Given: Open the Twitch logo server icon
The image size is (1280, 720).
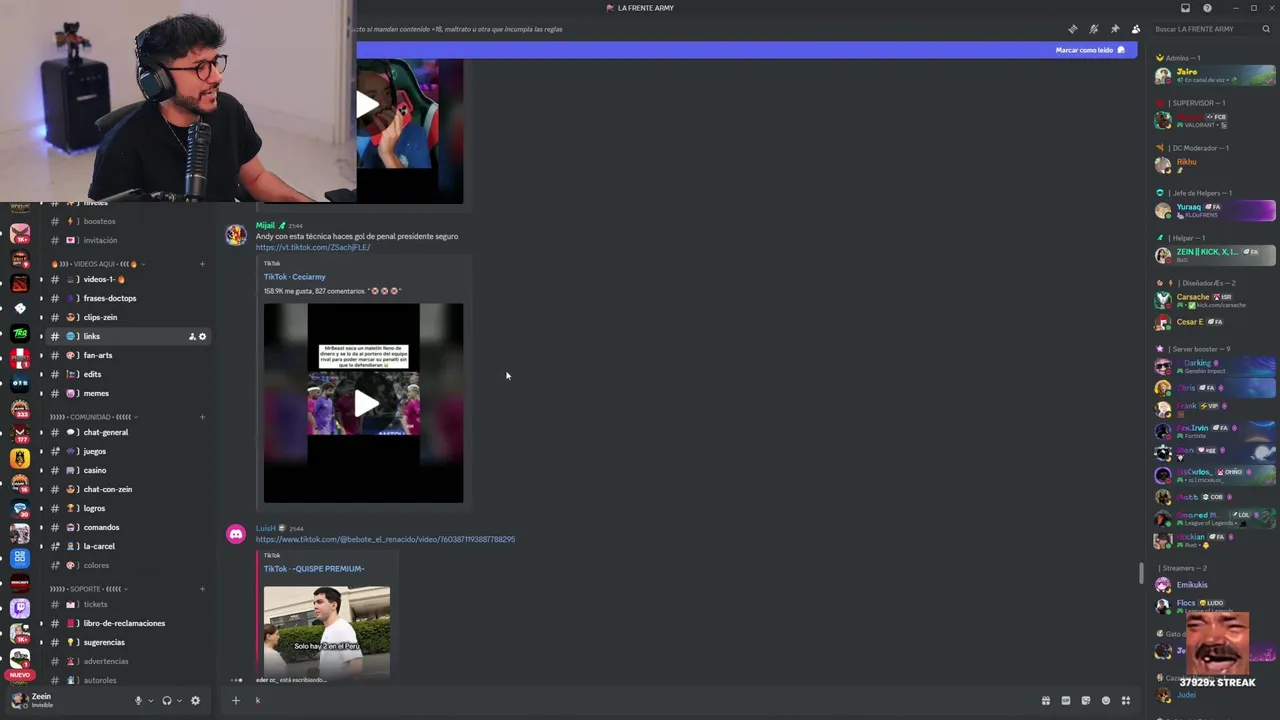Looking at the screenshot, I should coord(20,608).
